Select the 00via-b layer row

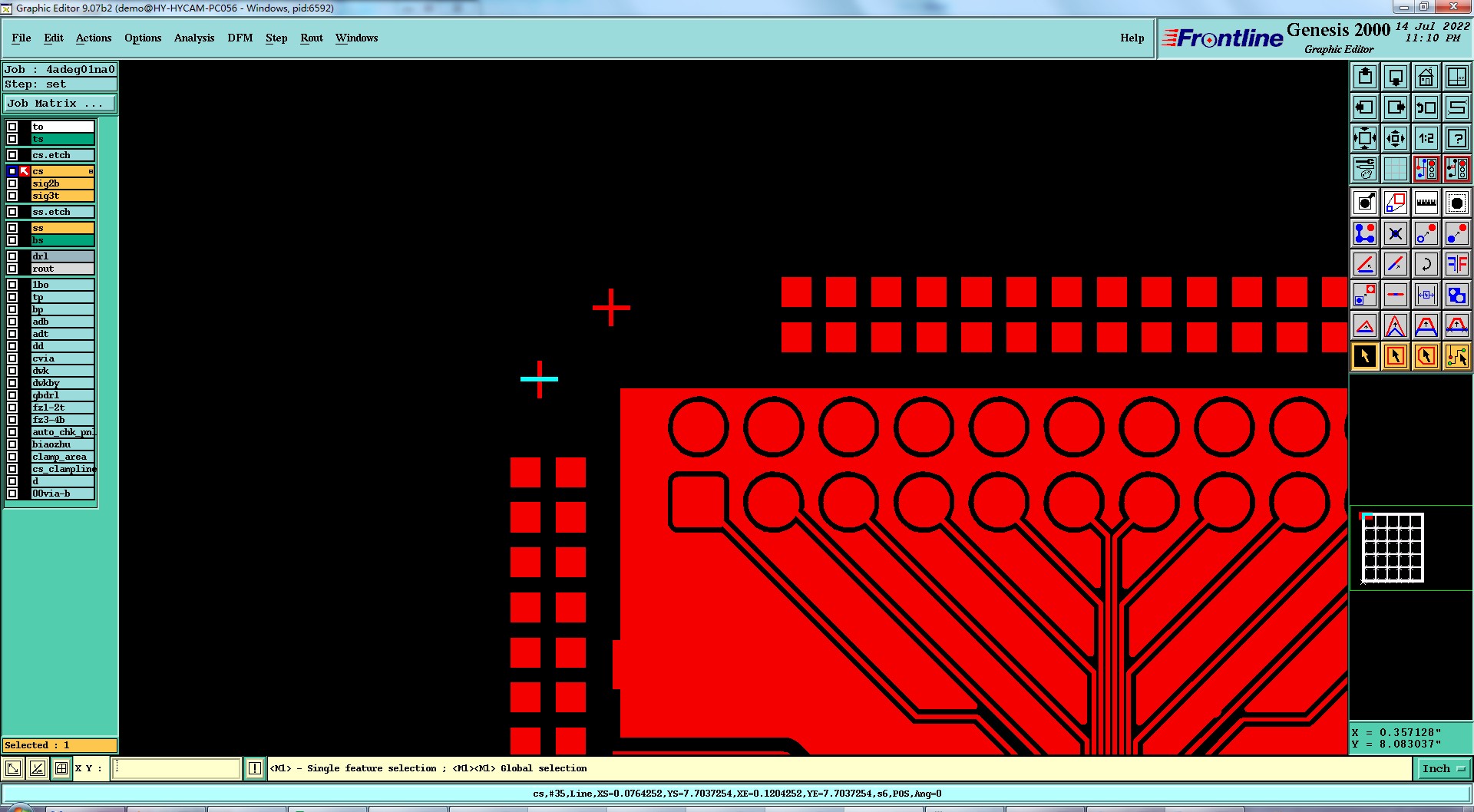click(62, 493)
